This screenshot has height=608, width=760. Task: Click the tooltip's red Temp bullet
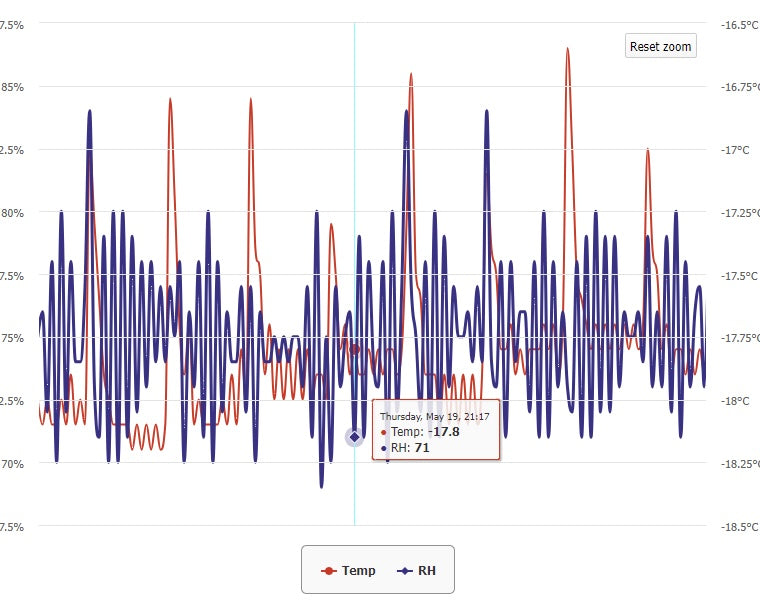point(384,432)
